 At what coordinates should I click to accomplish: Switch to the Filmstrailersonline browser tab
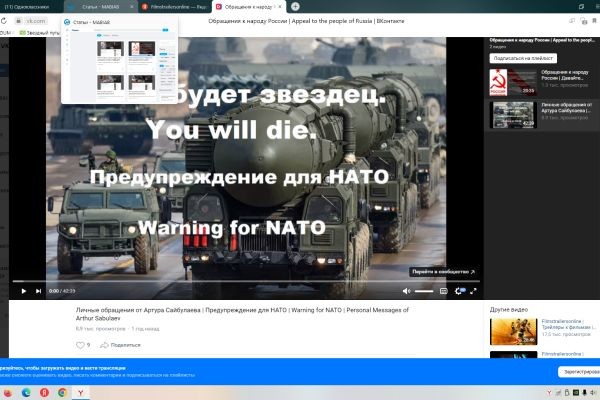click(174, 7)
